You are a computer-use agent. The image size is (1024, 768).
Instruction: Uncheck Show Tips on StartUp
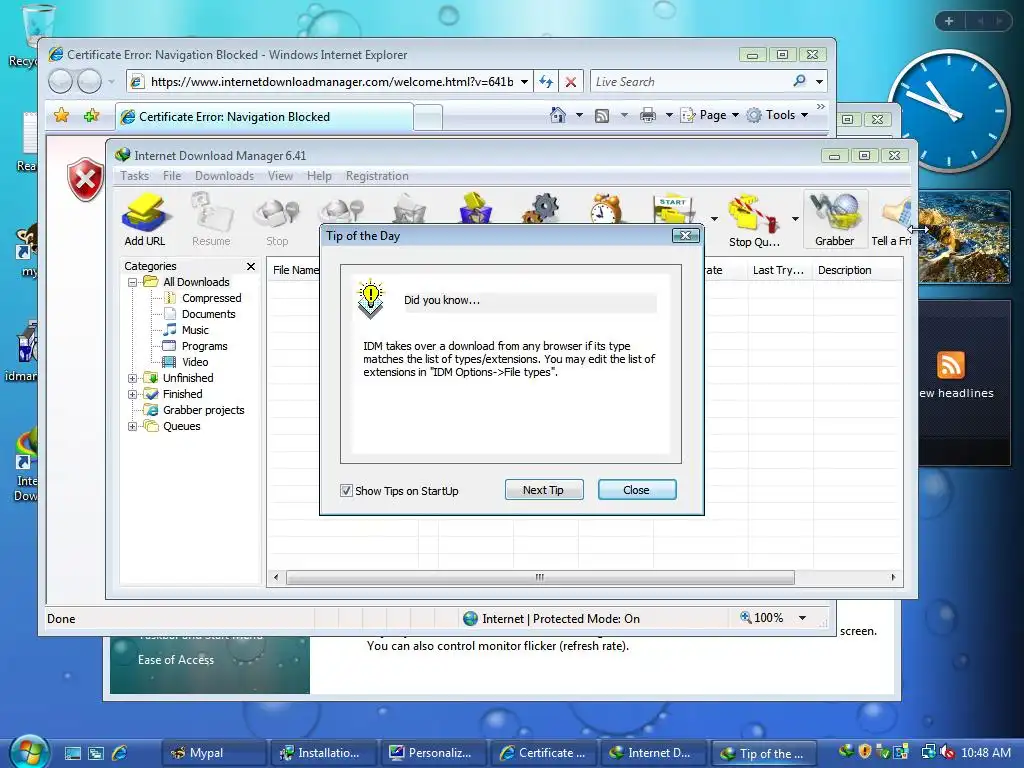pos(346,490)
